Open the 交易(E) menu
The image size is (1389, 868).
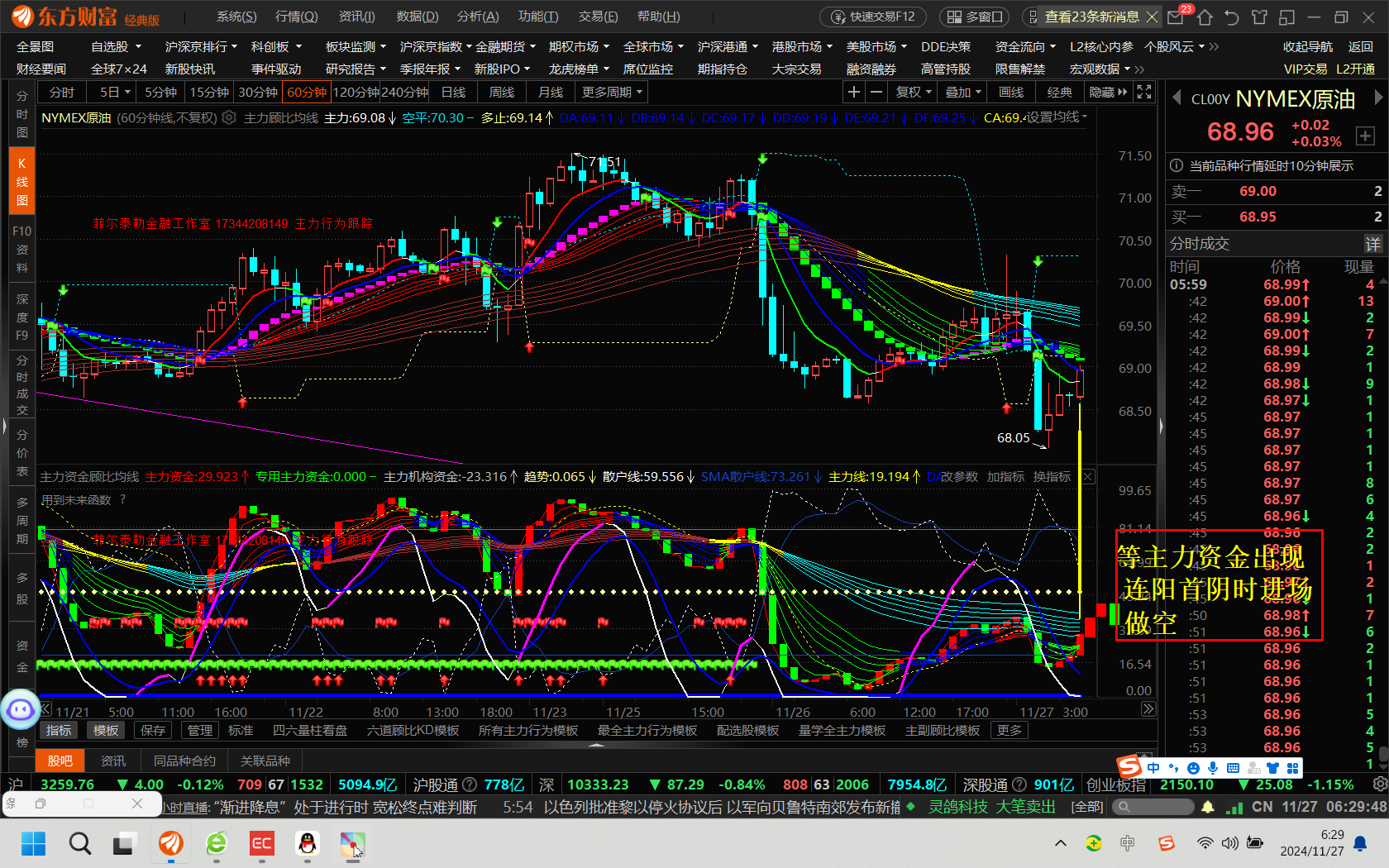(x=598, y=17)
